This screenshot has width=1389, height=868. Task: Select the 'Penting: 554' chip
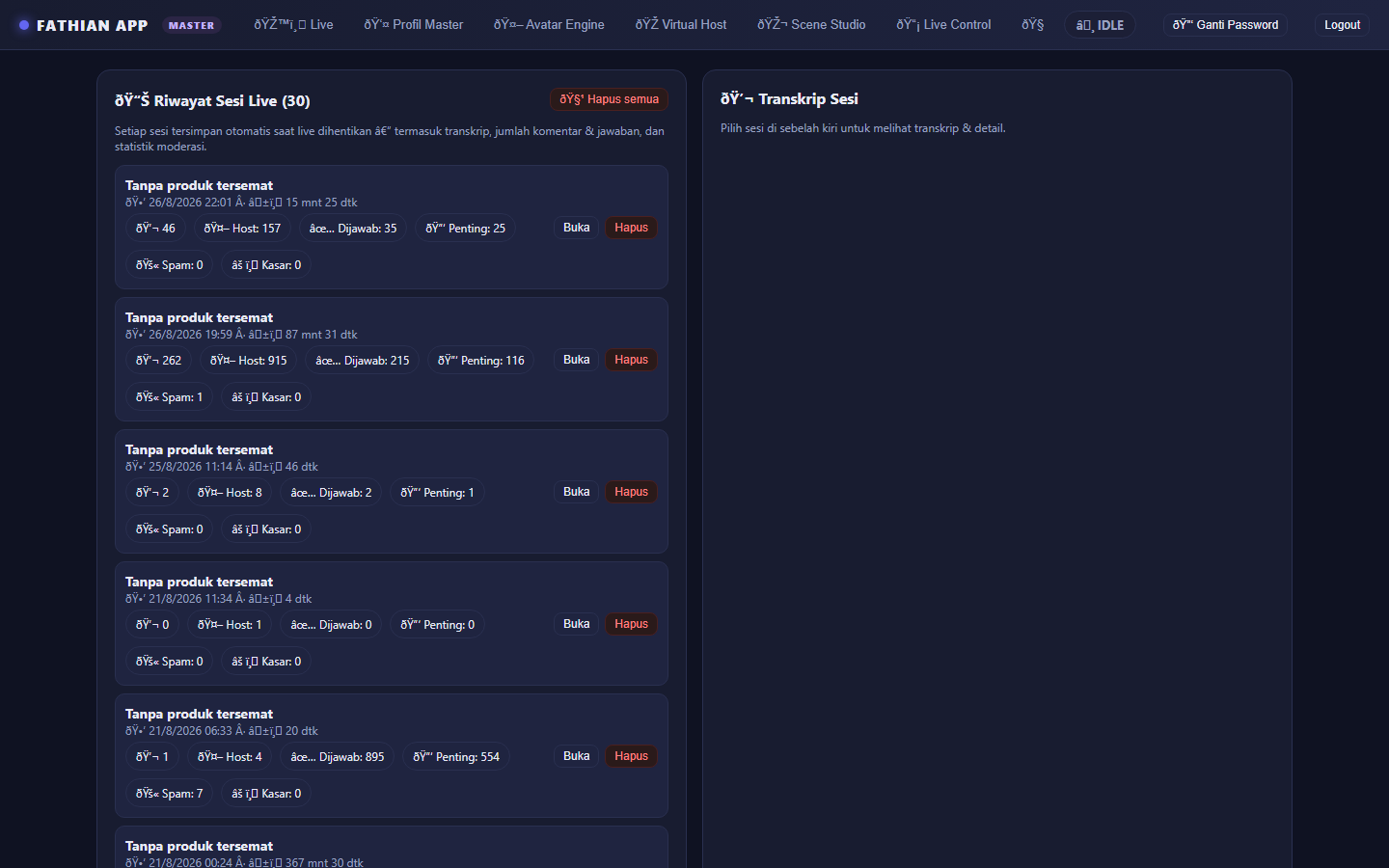[x=456, y=757]
